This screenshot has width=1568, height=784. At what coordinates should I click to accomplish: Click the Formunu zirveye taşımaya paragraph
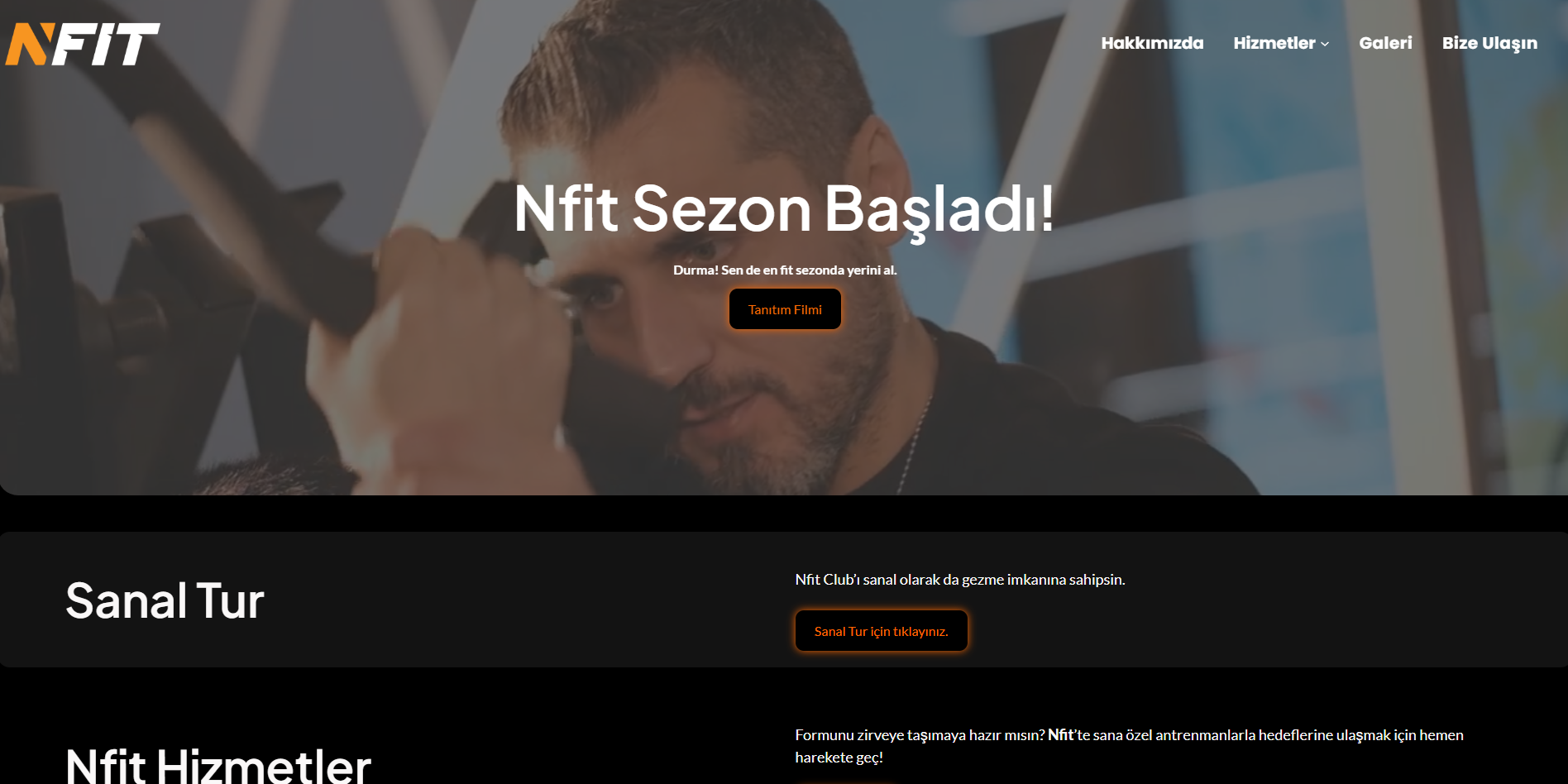point(1129,746)
